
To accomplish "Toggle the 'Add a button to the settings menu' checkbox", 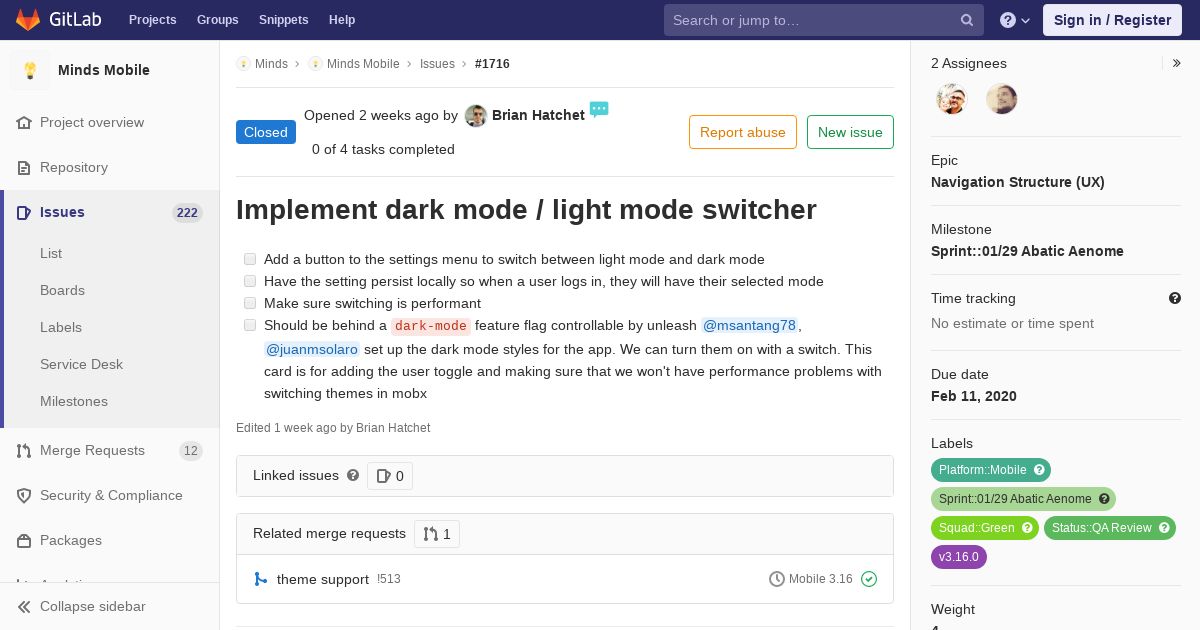I will 250,259.
